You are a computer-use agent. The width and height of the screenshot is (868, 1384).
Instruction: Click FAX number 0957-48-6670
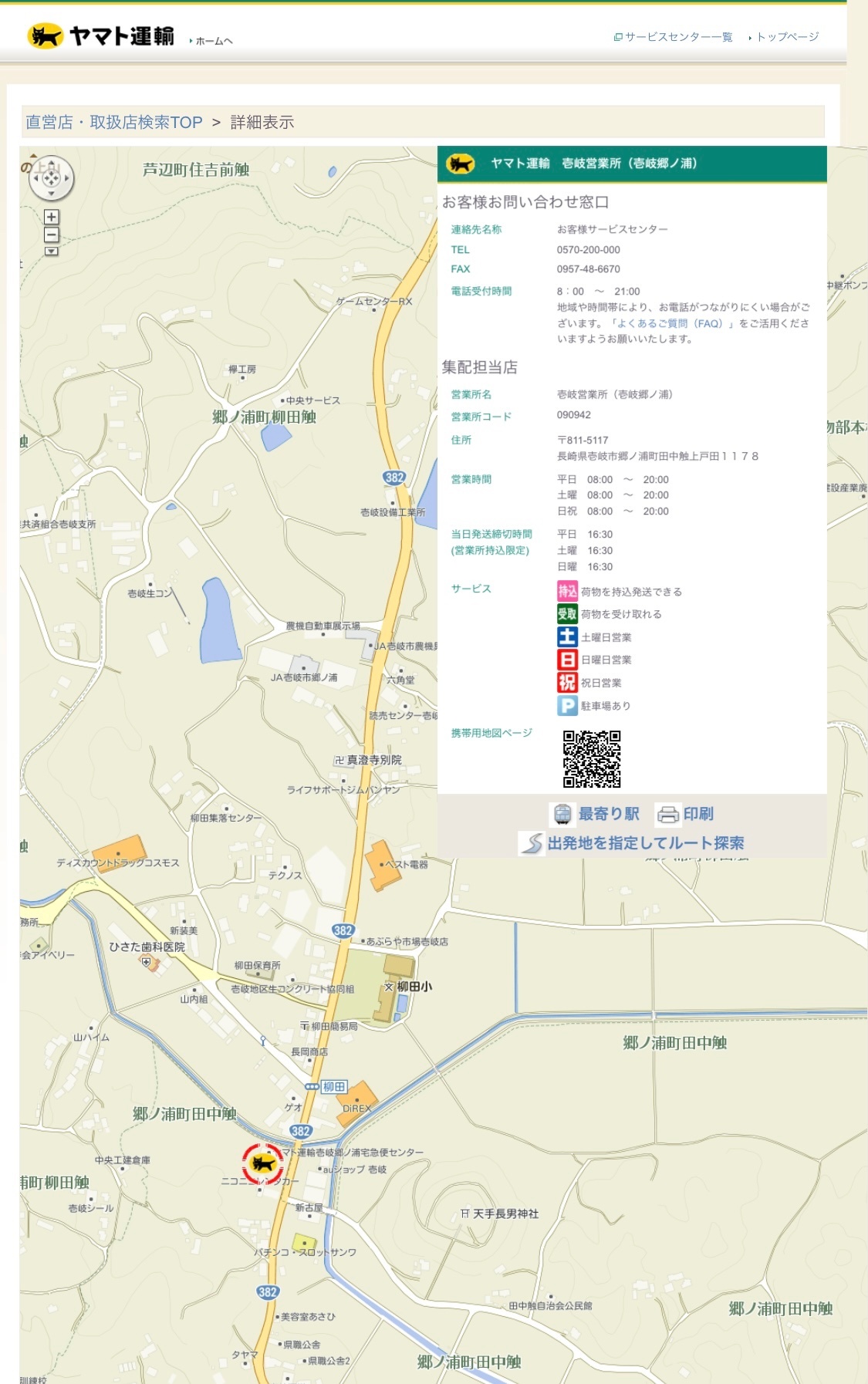coord(588,269)
